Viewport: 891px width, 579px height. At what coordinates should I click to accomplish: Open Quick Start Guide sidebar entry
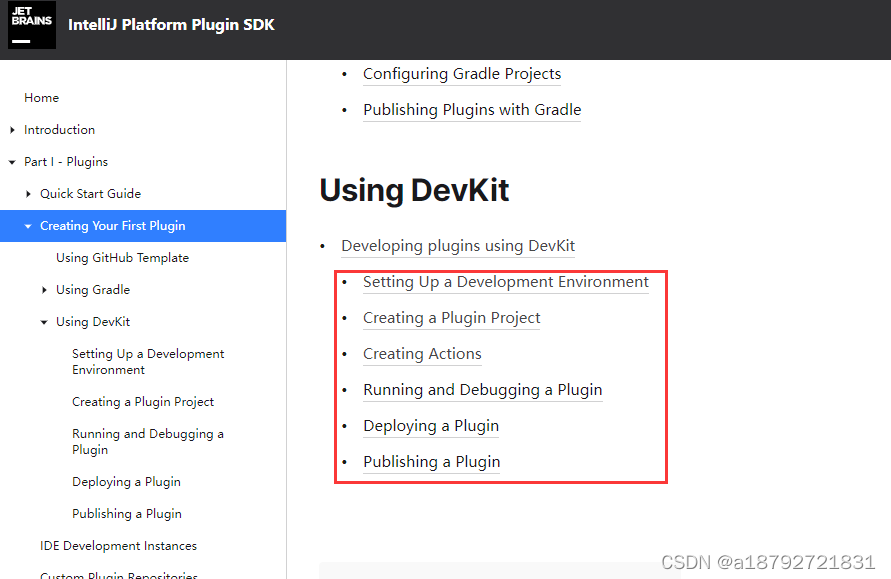pyautogui.click(x=90, y=194)
